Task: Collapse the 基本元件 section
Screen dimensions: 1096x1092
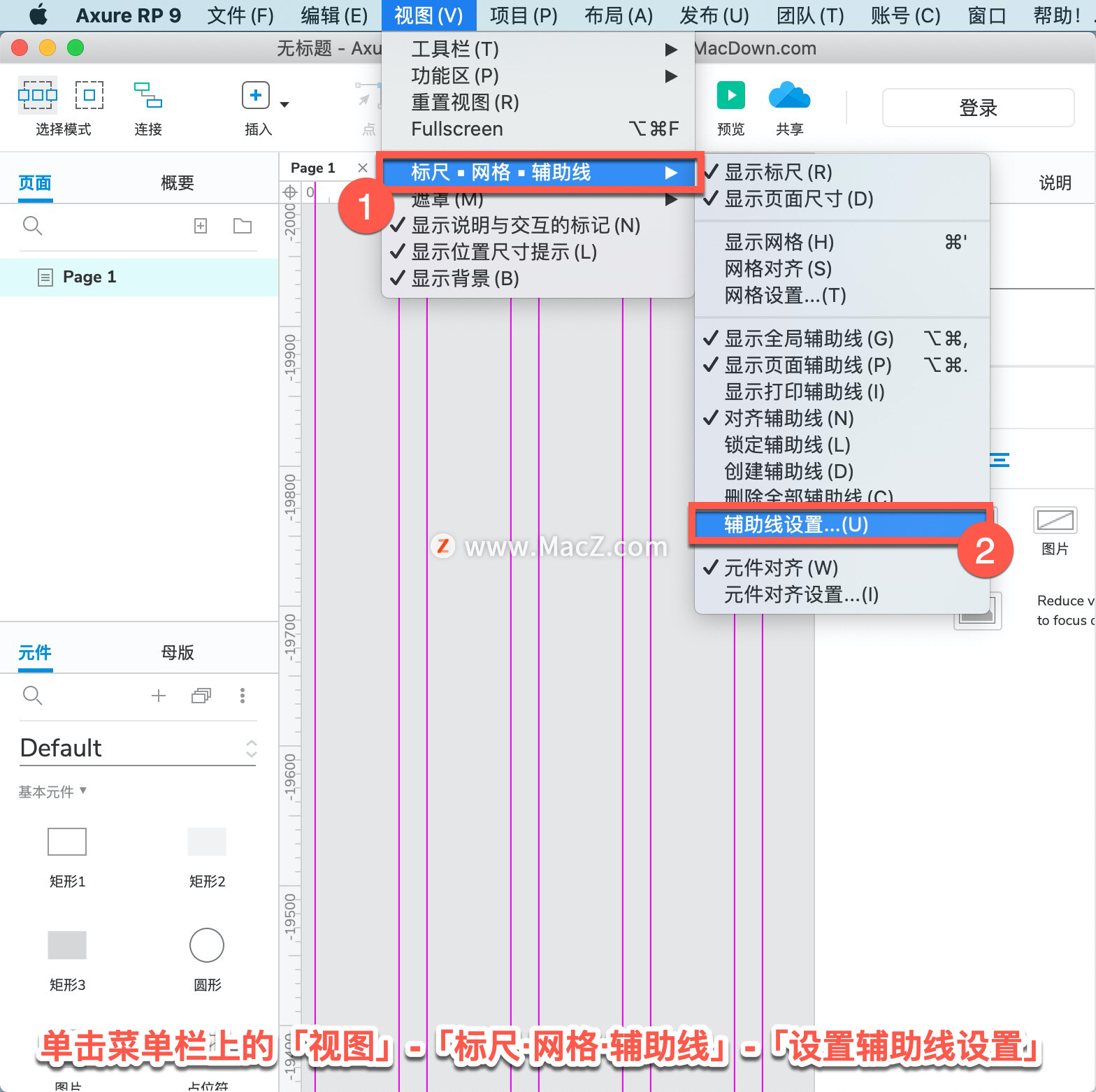Action: pyautogui.click(x=52, y=791)
